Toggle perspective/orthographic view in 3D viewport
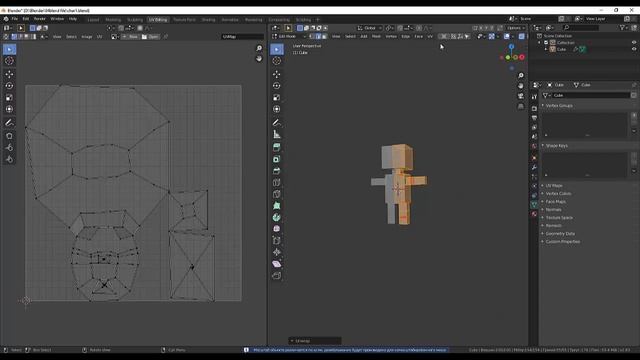Screen dimensions: 640x360 (521, 106)
